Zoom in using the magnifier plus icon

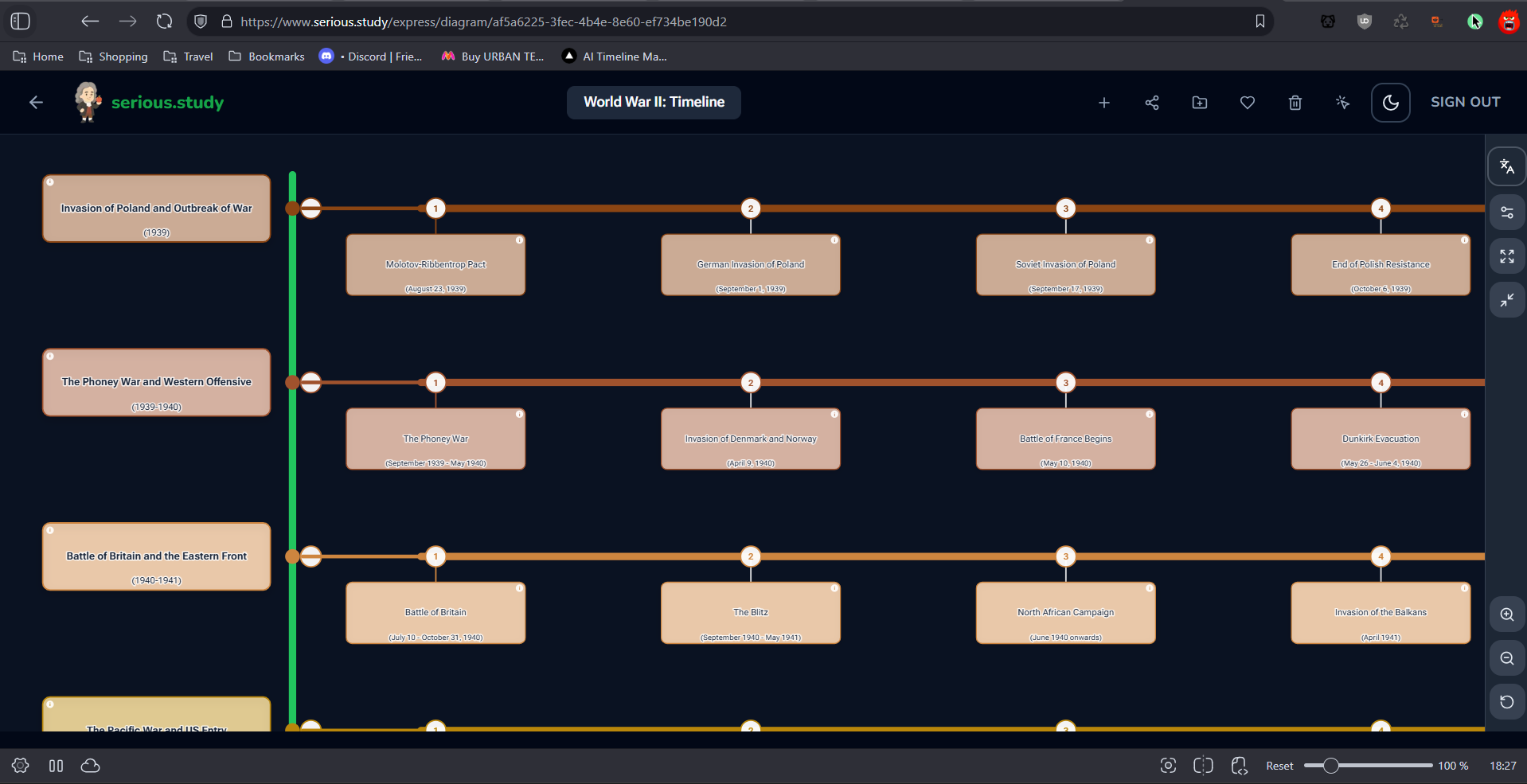(1506, 614)
